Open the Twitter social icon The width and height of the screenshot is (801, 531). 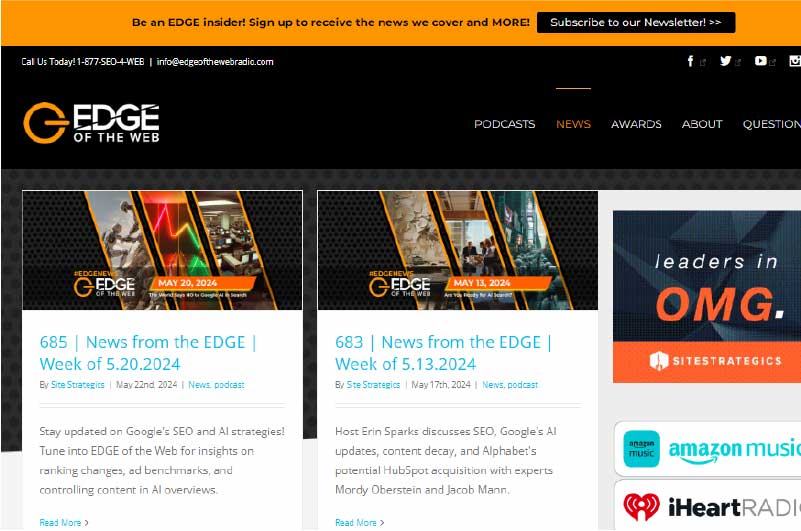pos(725,61)
